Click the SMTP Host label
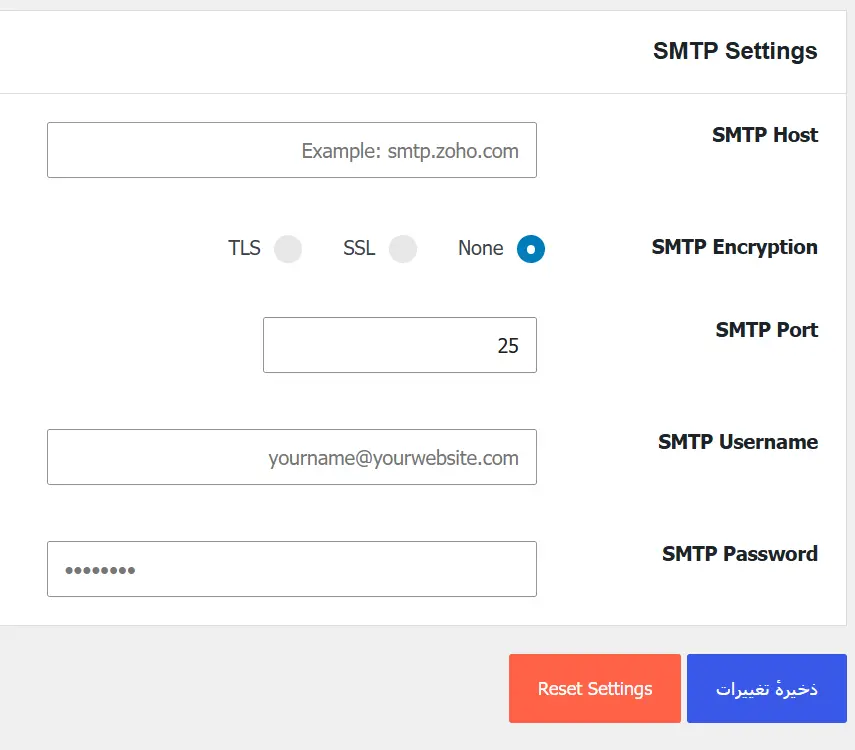The width and height of the screenshot is (855, 750). pos(765,135)
